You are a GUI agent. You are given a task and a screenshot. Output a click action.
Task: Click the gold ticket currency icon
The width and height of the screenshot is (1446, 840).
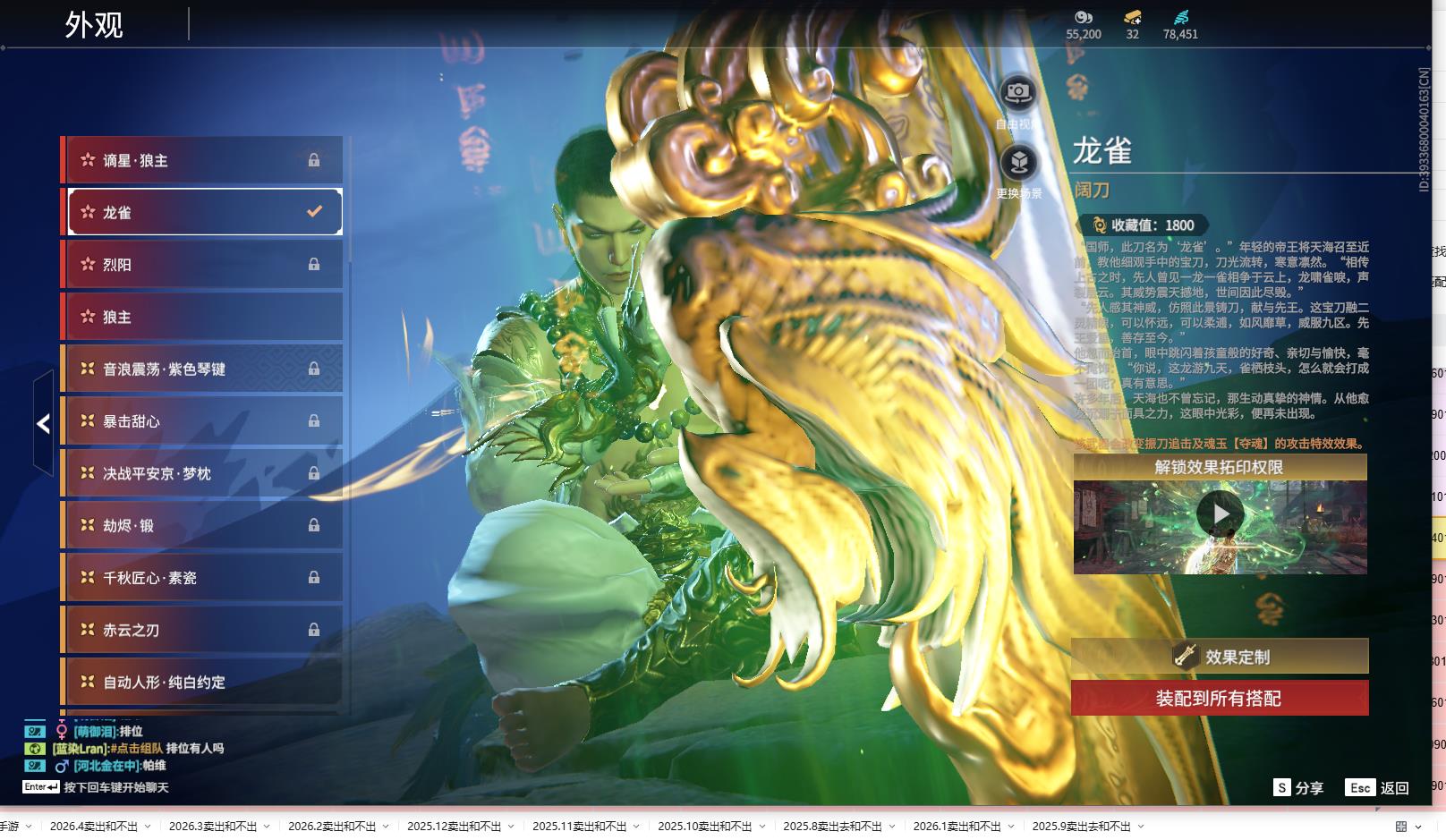(1132, 17)
